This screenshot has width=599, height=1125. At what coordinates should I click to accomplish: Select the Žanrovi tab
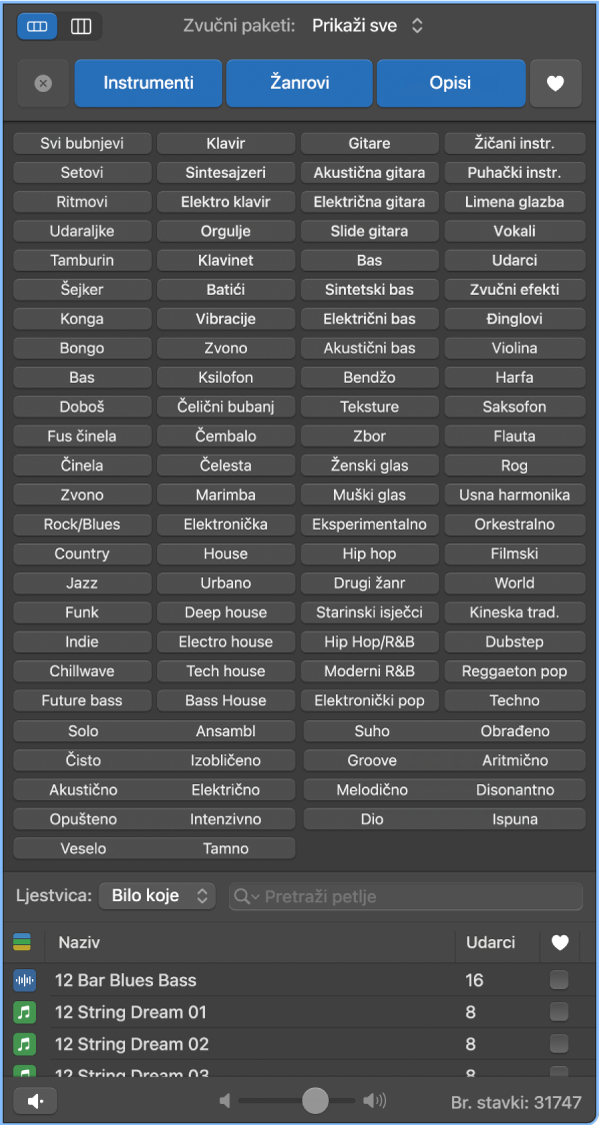point(299,83)
